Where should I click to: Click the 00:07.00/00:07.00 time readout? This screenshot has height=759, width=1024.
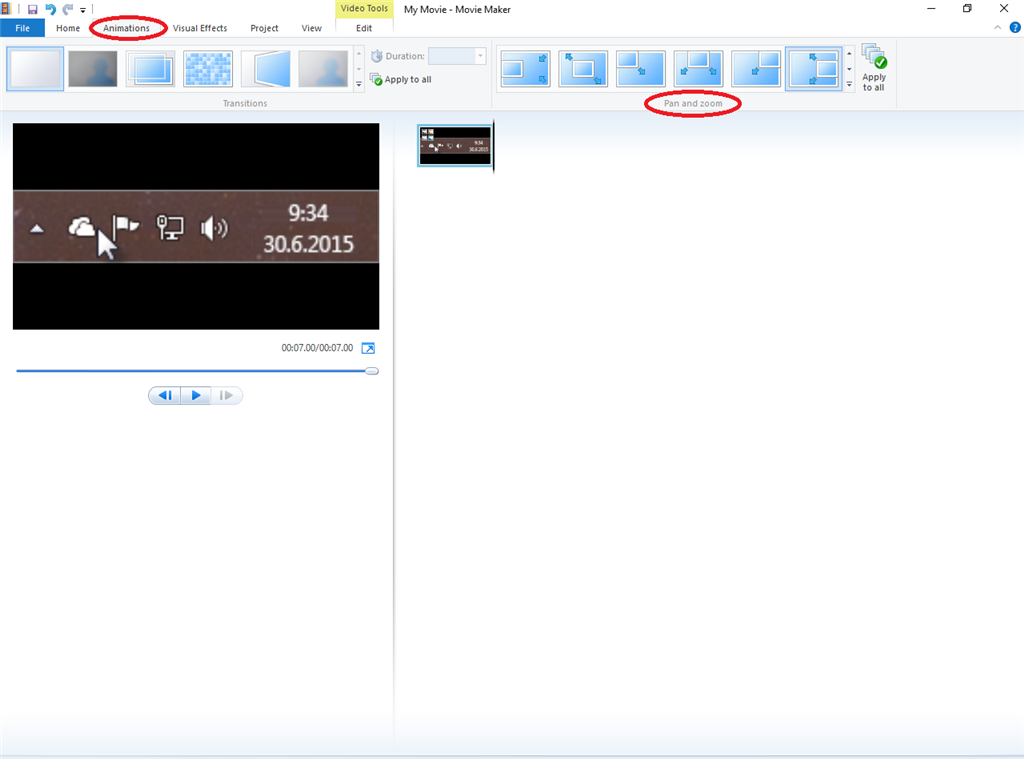coord(317,348)
